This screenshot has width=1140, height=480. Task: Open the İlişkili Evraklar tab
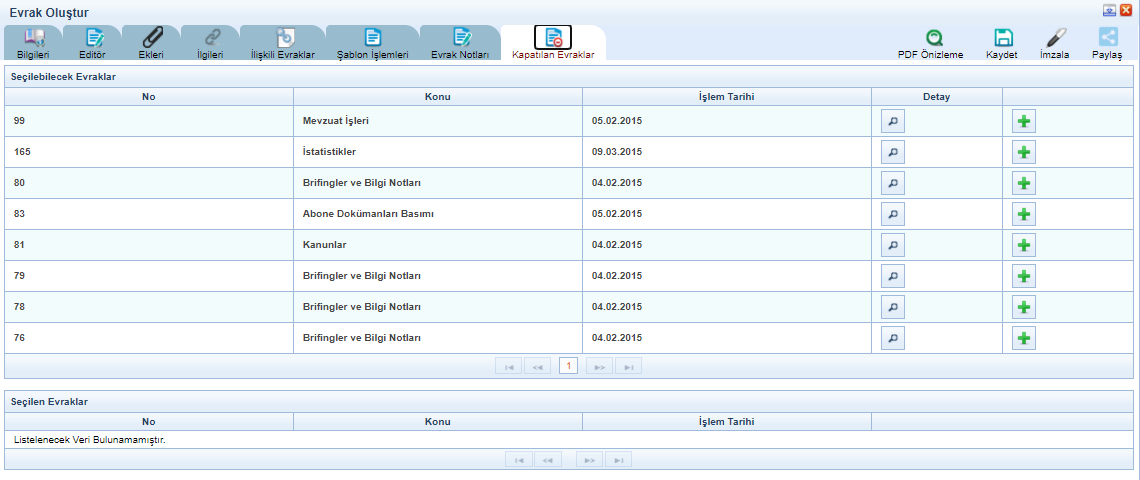[x=283, y=43]
